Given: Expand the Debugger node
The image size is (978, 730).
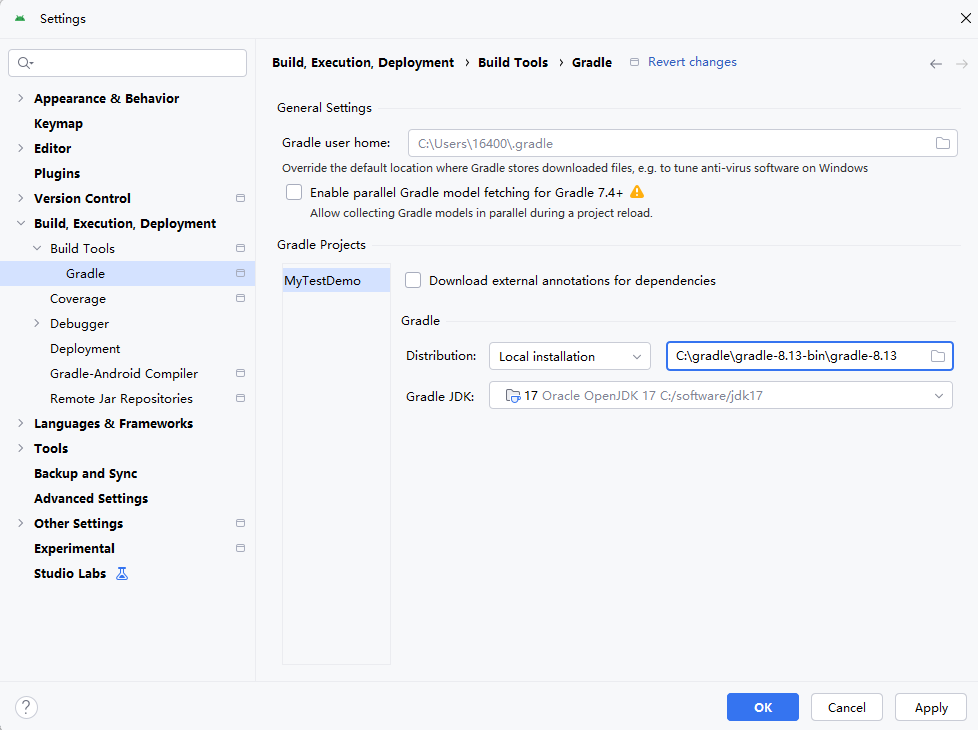Looking at the screenshot, I should point(37,323).
